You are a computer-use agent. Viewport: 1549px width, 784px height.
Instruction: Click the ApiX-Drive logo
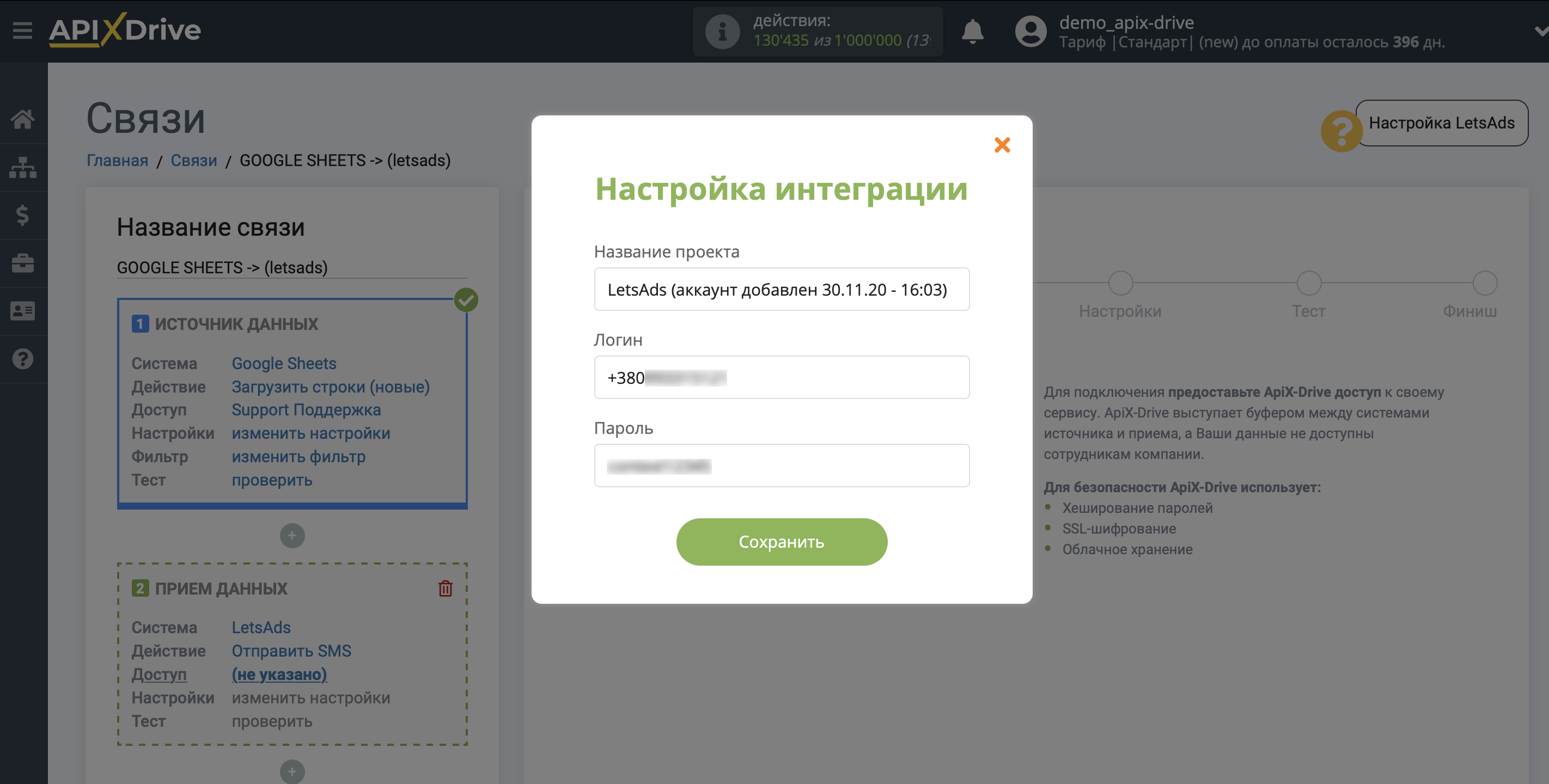125,29
